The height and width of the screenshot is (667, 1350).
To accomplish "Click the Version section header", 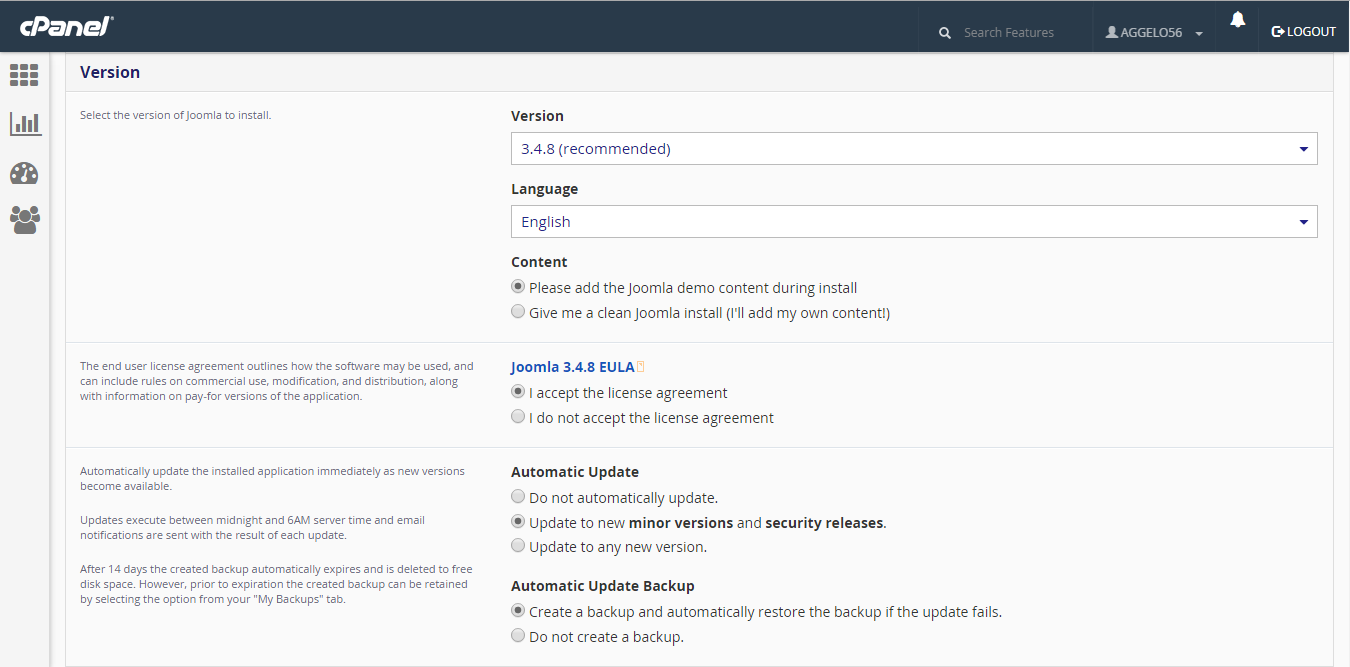I will pyautogui.click(x=110, y=72).
